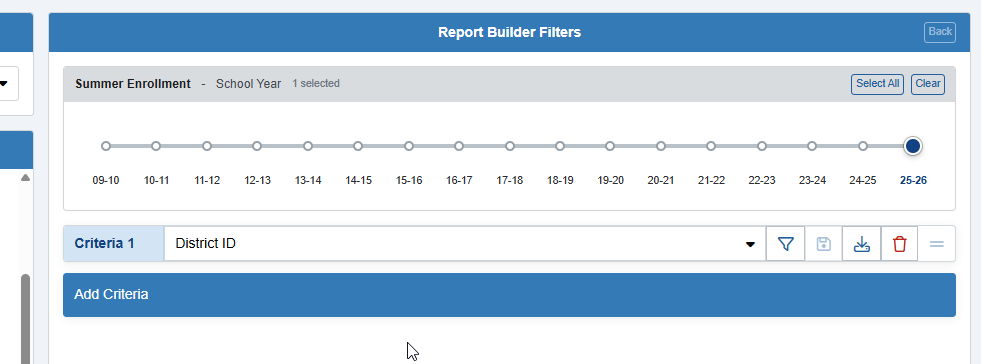The width and height of the screenshot is (981, 364).
Task: Select the 09-10 school year point
Action: (x=106, y=146)
